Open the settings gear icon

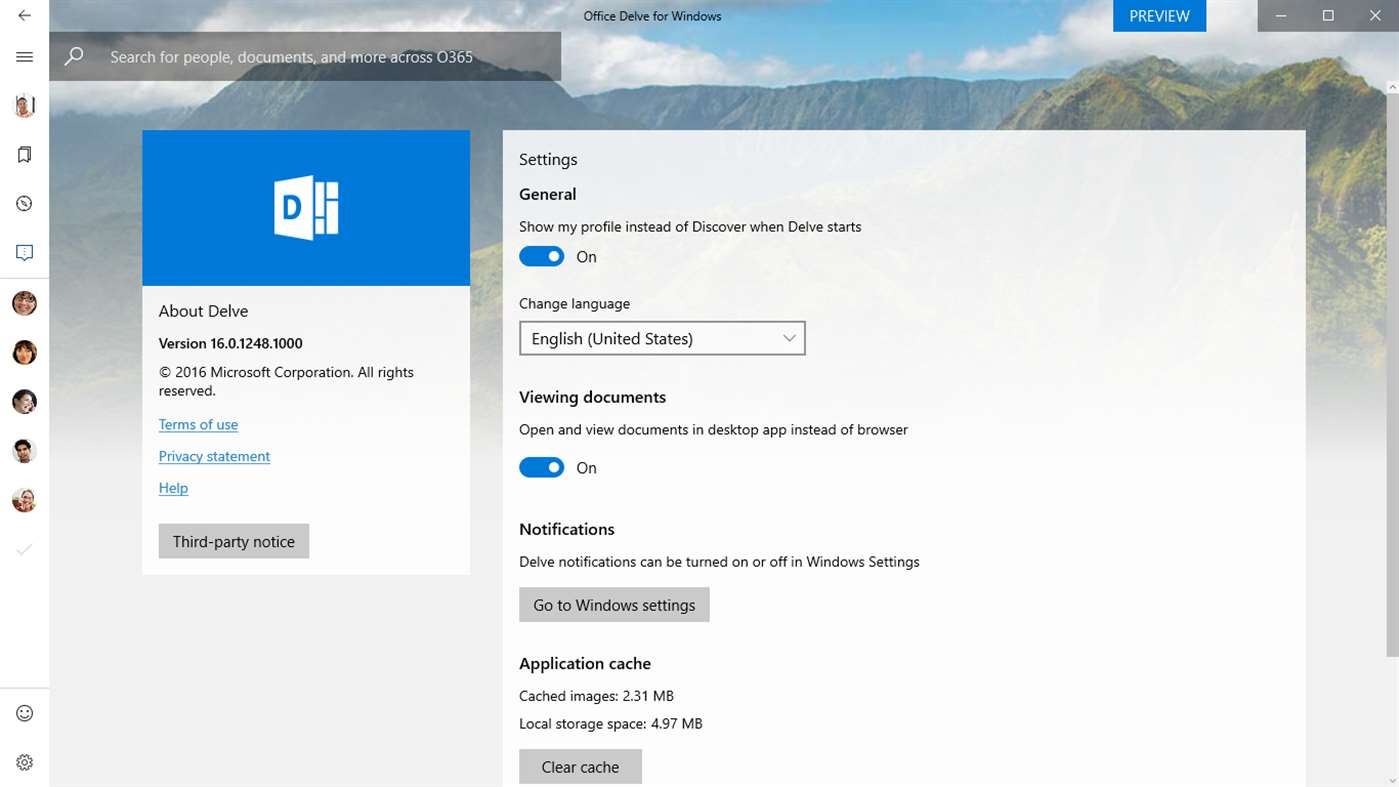point(24,762)
